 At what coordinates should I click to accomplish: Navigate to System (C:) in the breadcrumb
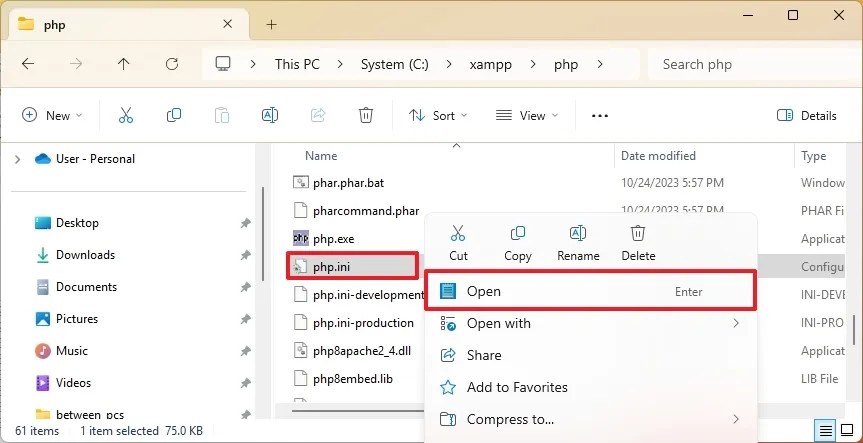click(395, 64)
